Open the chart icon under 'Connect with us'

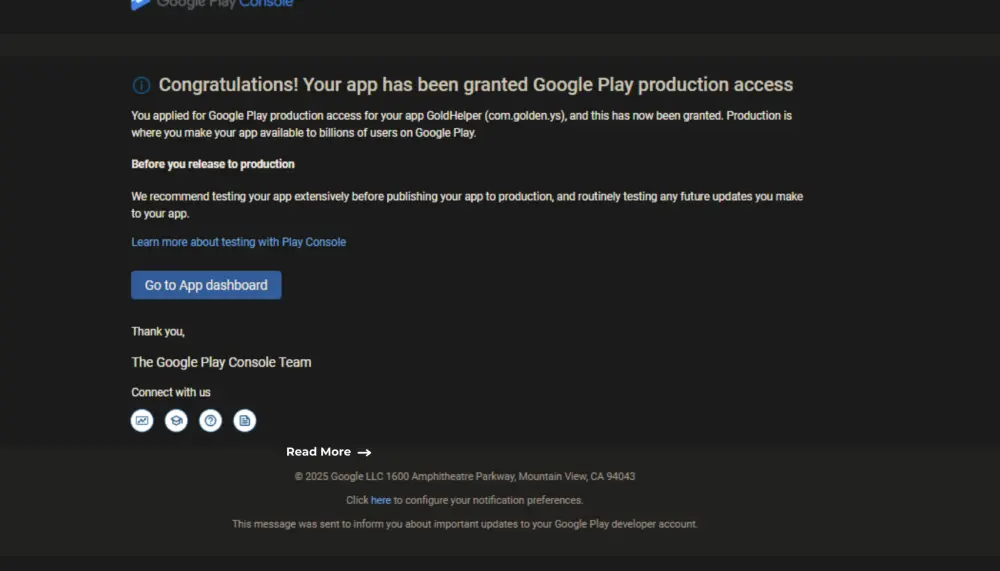point(142,420)
